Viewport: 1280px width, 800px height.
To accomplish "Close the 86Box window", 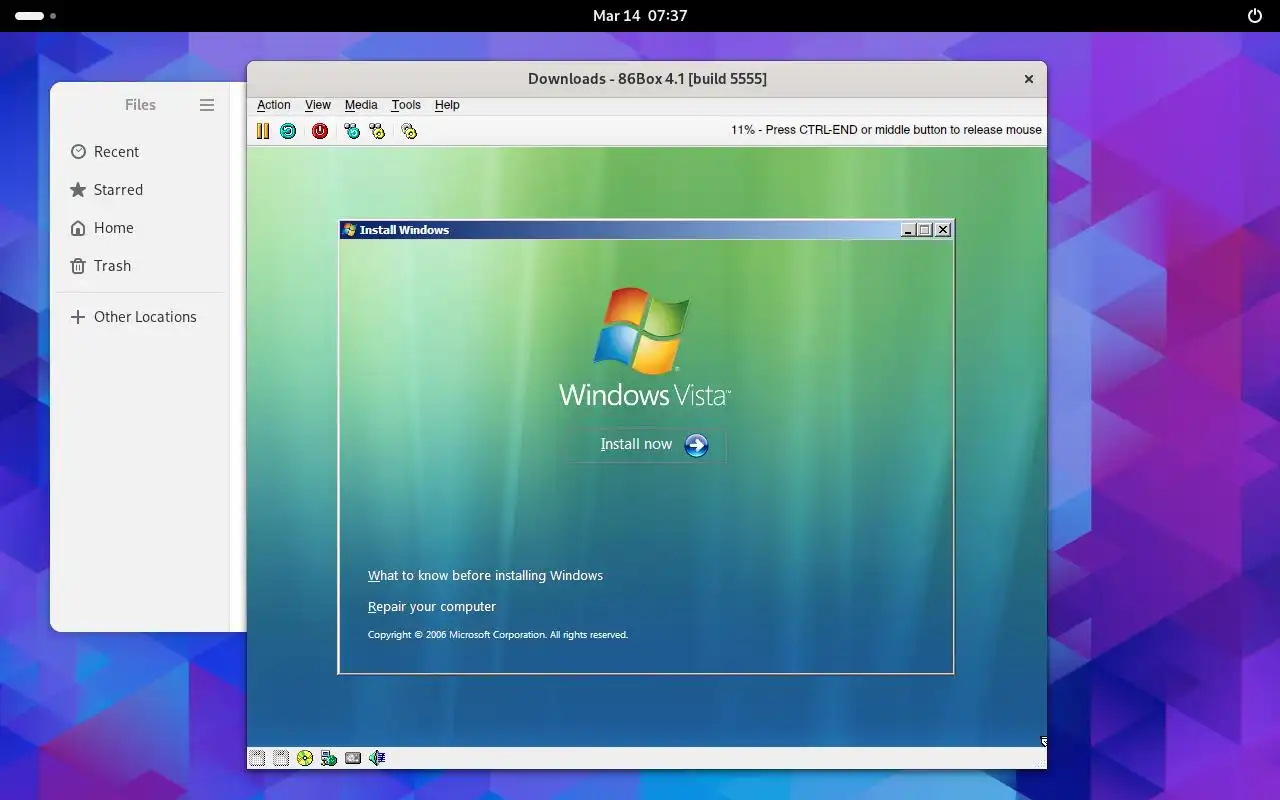I will click(1028, 79).
